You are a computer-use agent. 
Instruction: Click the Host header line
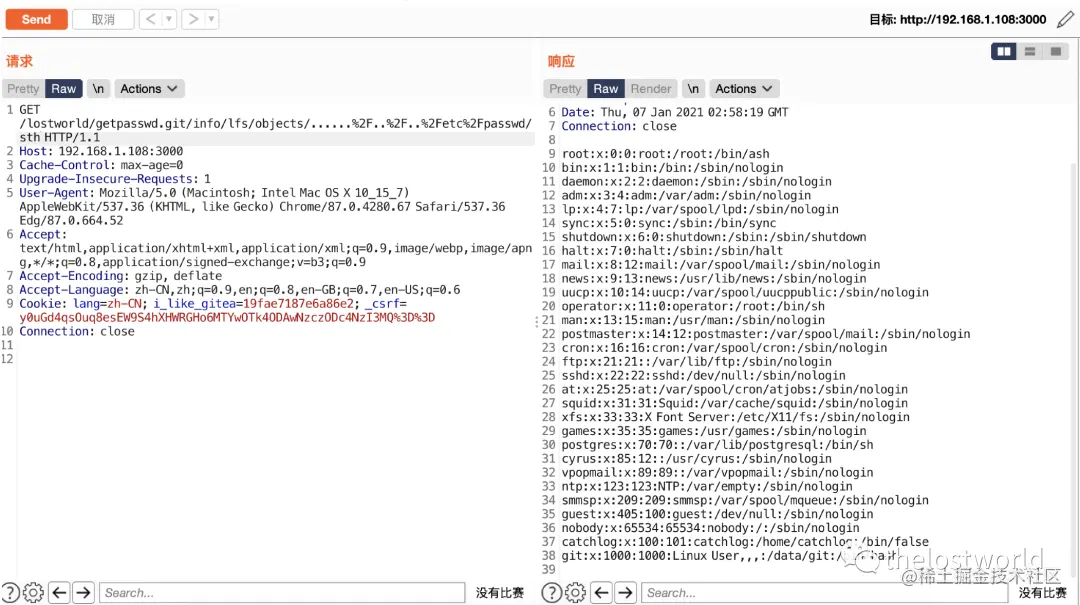101,151
